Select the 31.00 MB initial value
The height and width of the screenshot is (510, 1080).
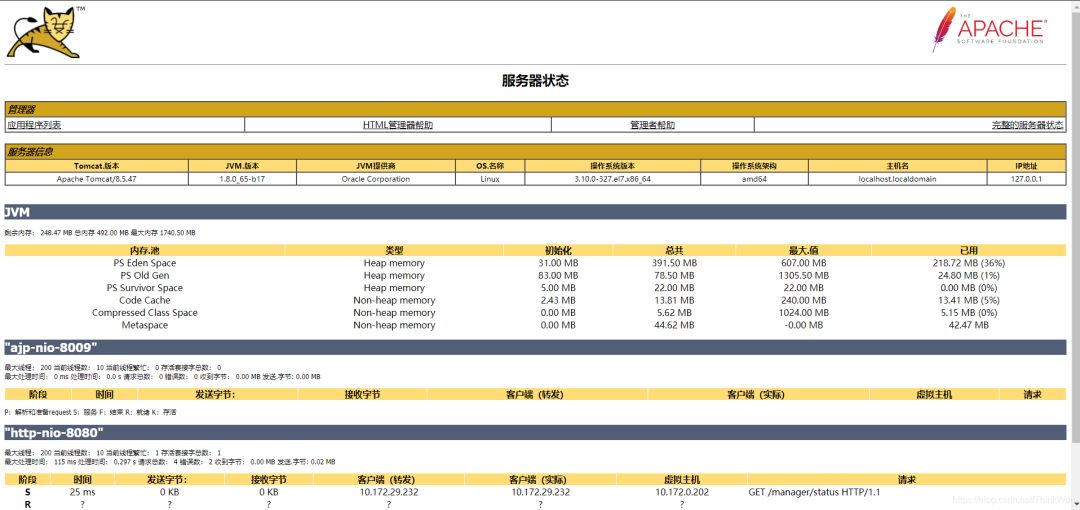(x=557, y=263)
